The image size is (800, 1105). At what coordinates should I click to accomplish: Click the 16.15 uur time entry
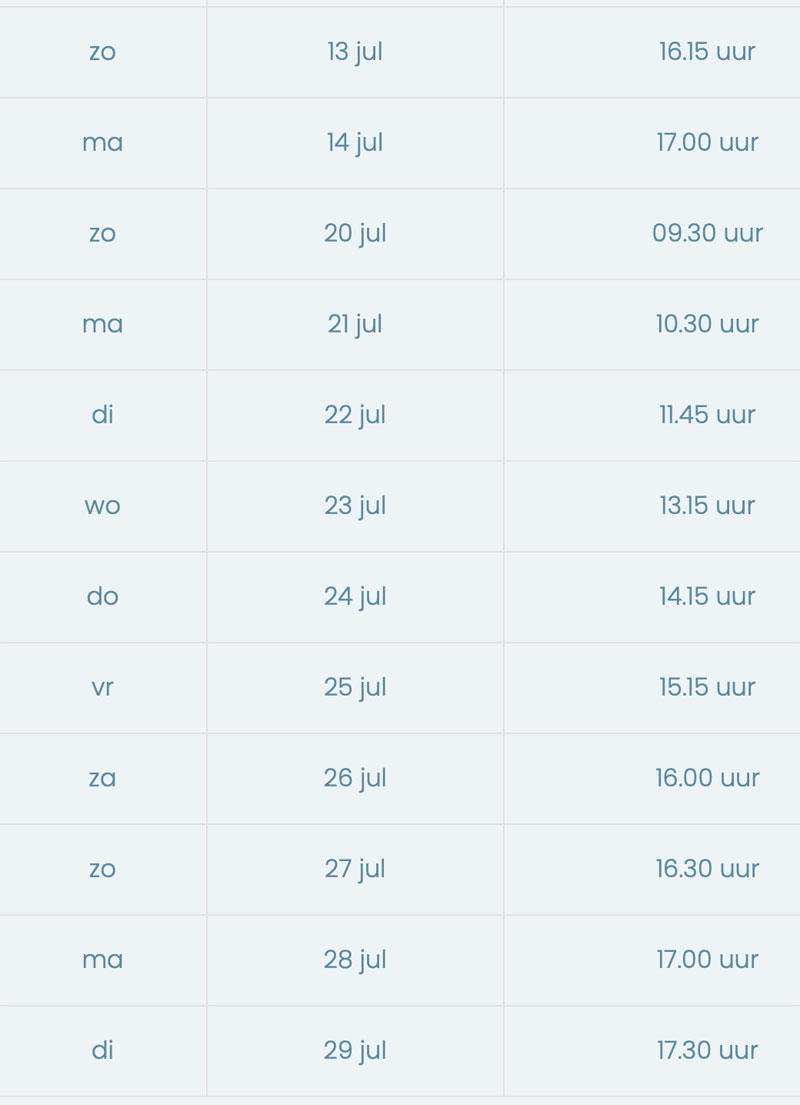(x=707, y=51)
